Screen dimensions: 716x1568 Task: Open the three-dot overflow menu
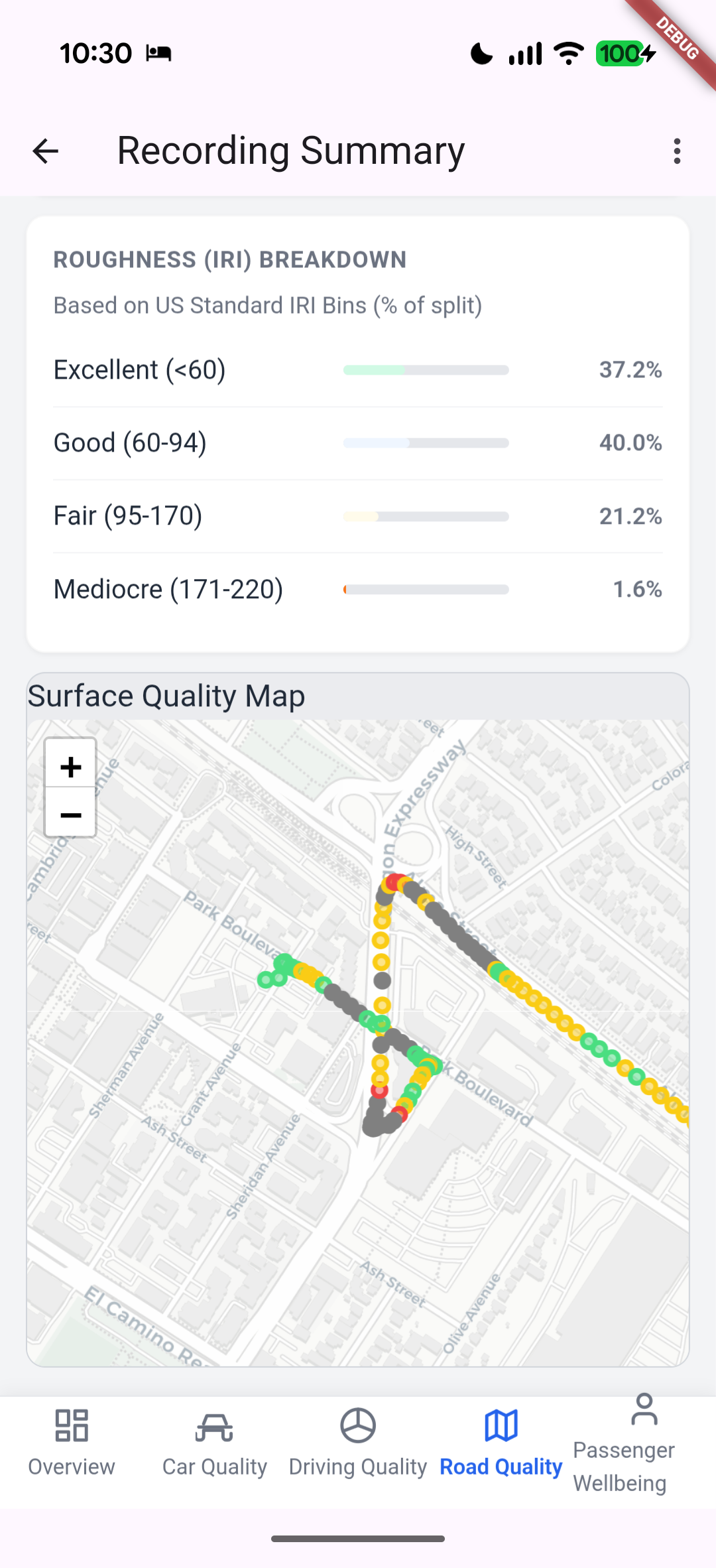point(676,151)
